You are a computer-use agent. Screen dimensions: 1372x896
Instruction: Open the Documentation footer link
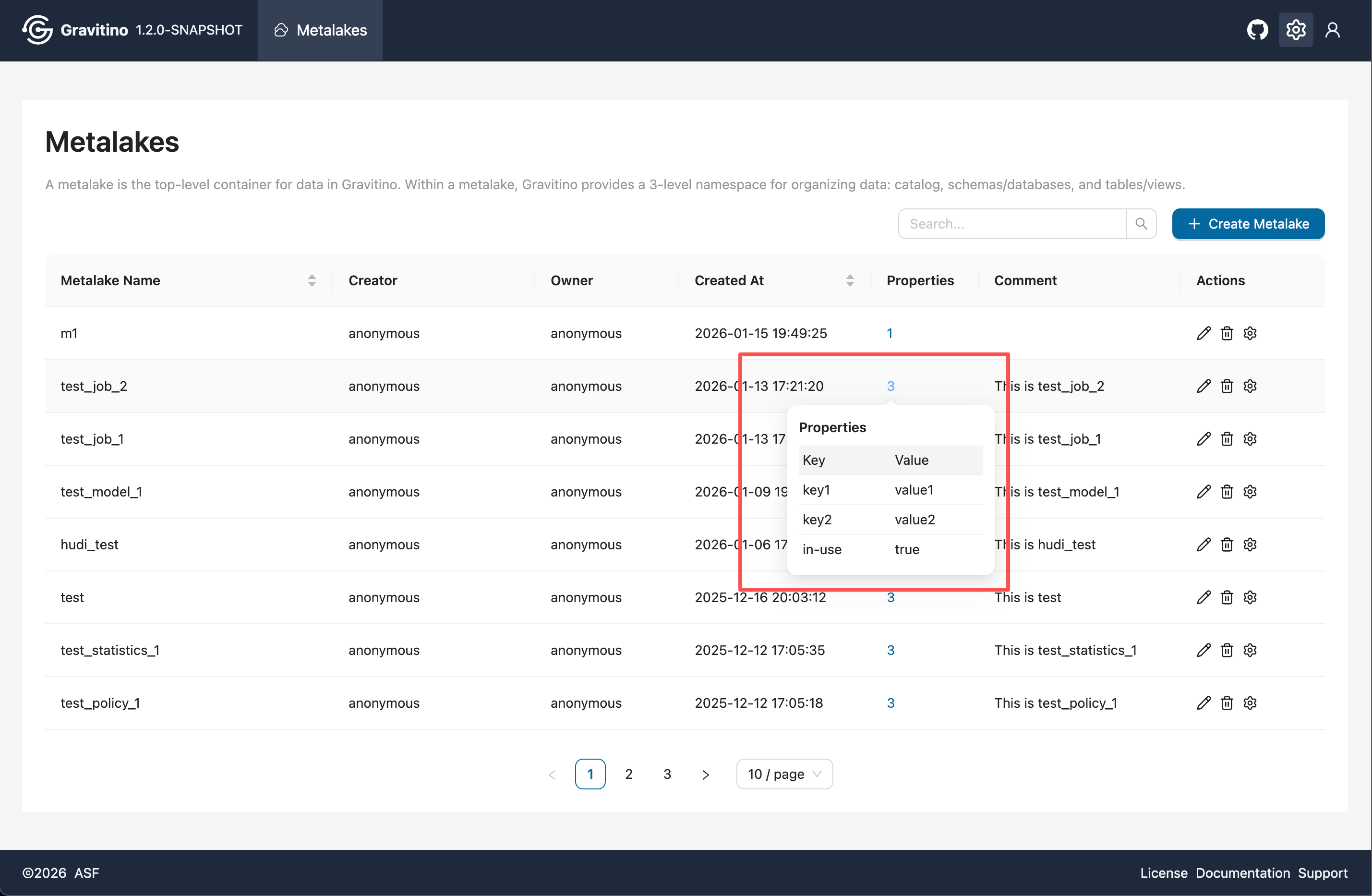pos(1243,872)
